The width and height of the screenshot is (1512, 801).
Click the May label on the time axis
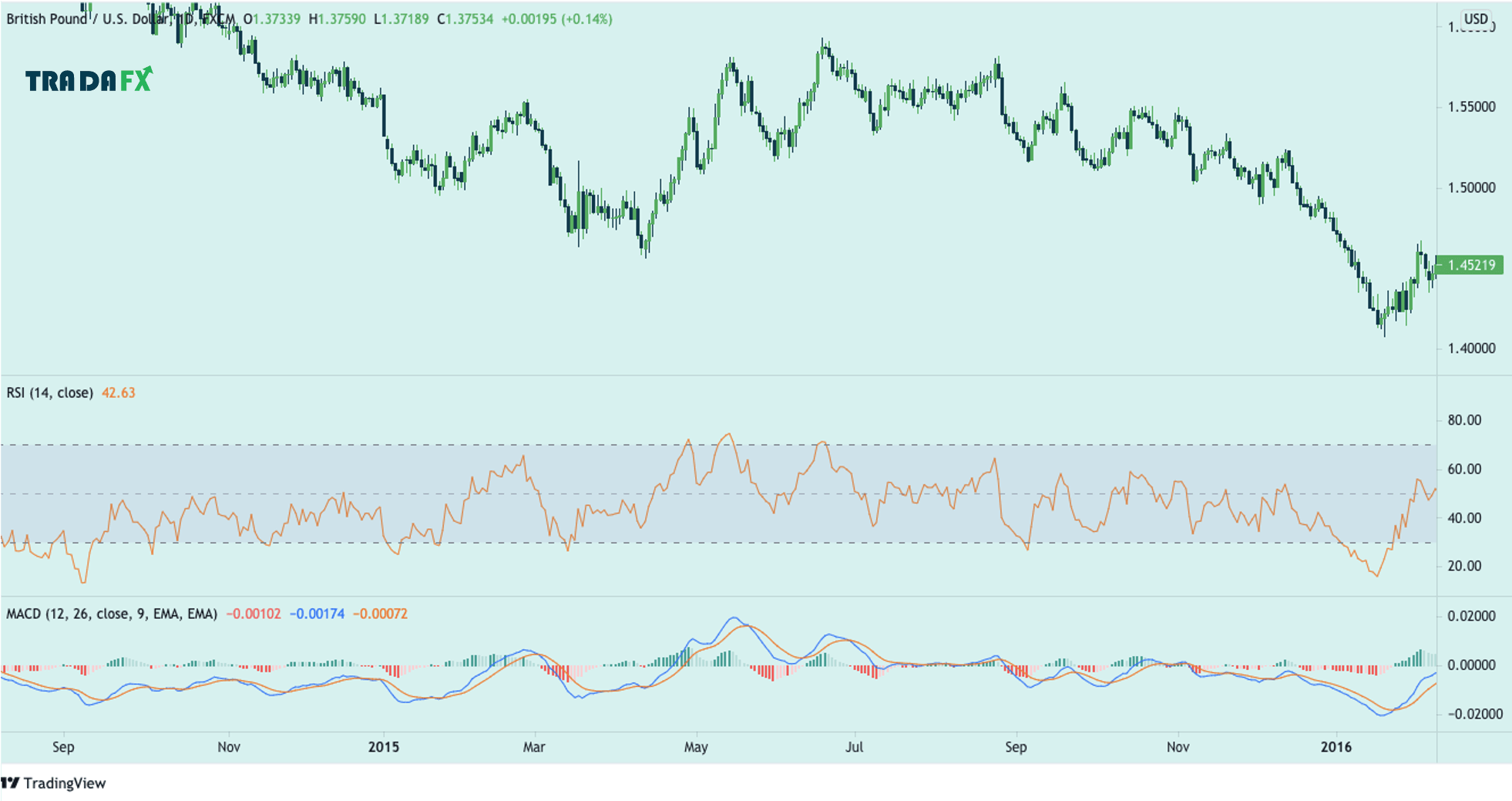point(696,747)
